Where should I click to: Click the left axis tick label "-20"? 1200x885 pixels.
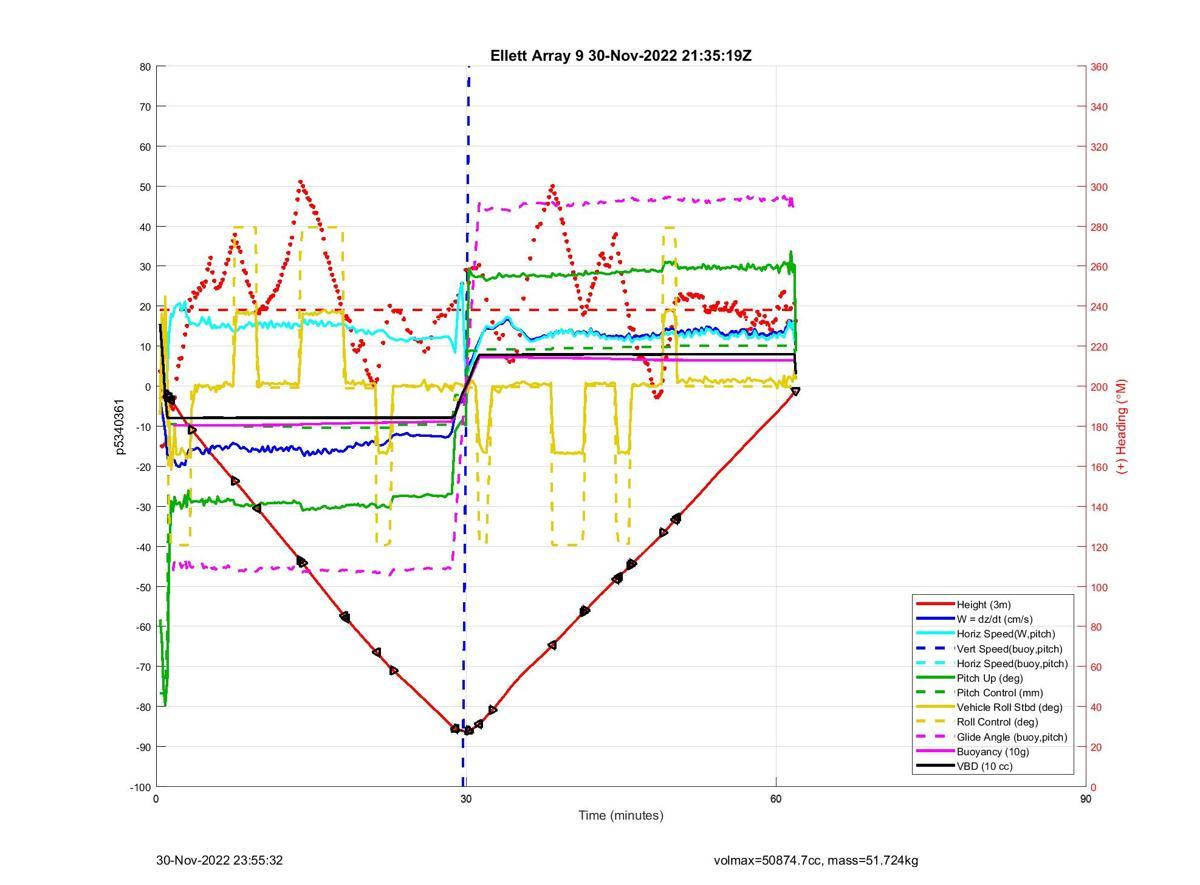pyautogui.click(x=143, y=467)
